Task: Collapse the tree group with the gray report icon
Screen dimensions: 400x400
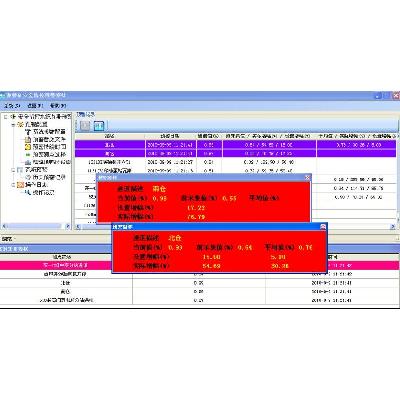Action: 14,170
